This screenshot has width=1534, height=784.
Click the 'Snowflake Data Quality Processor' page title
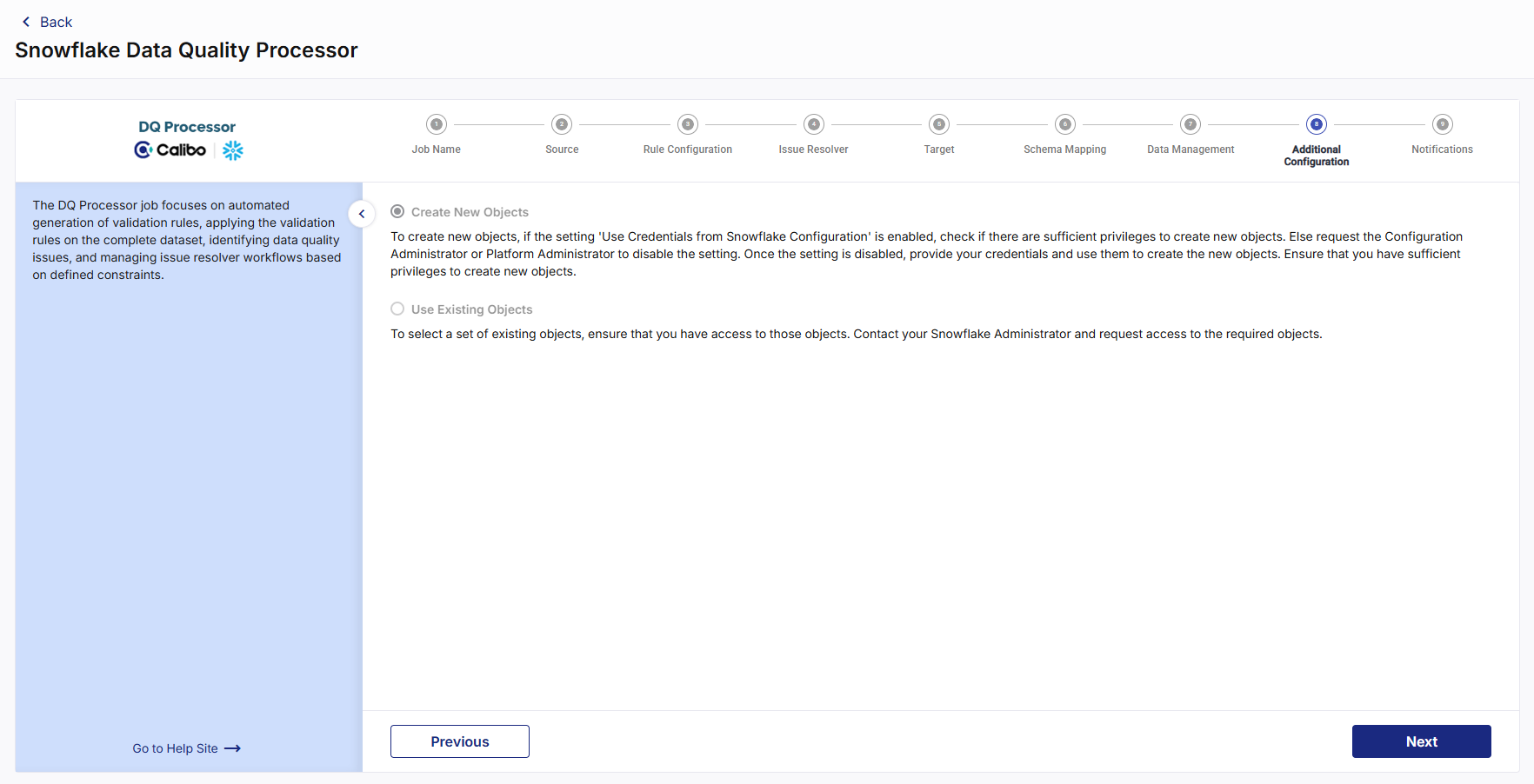(186, 50)
